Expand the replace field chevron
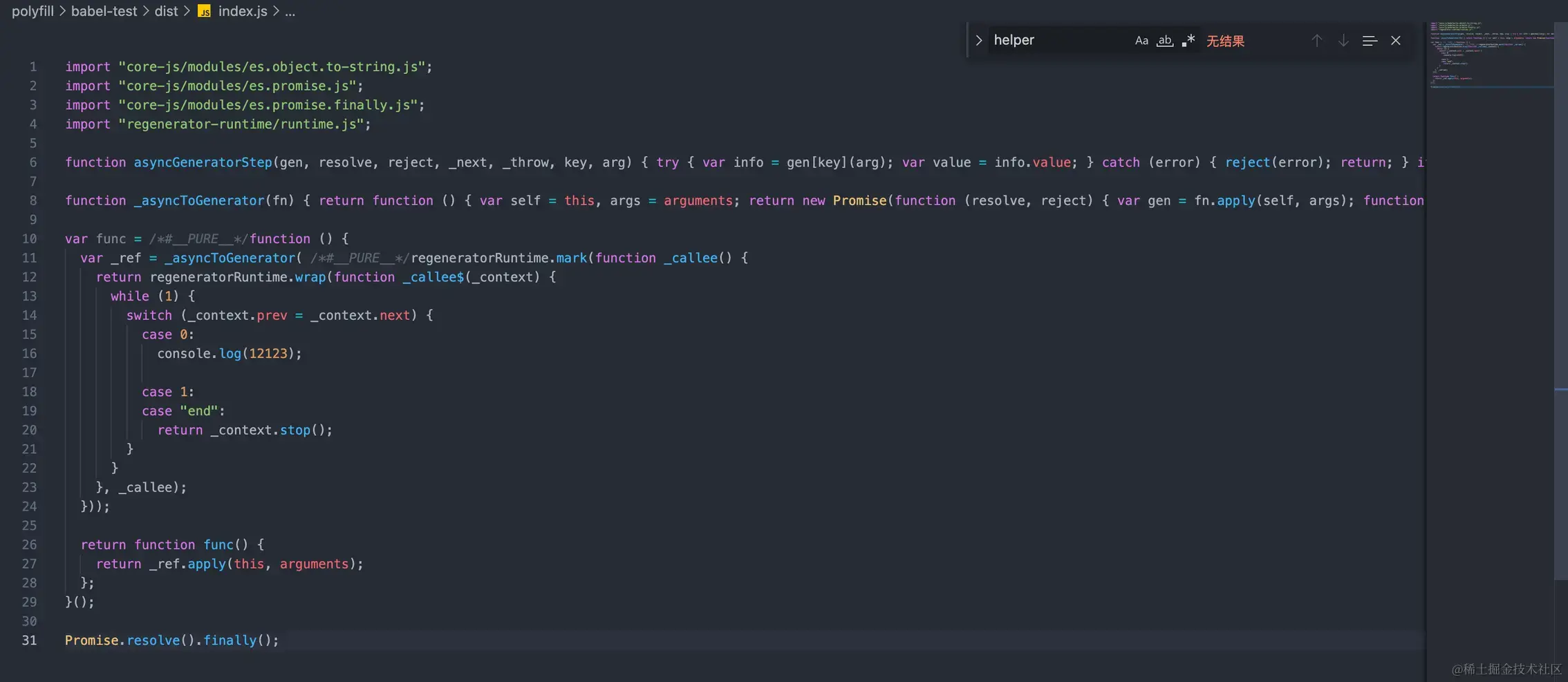This screenshot has width=1568, height=682. (x=978, y=41)
